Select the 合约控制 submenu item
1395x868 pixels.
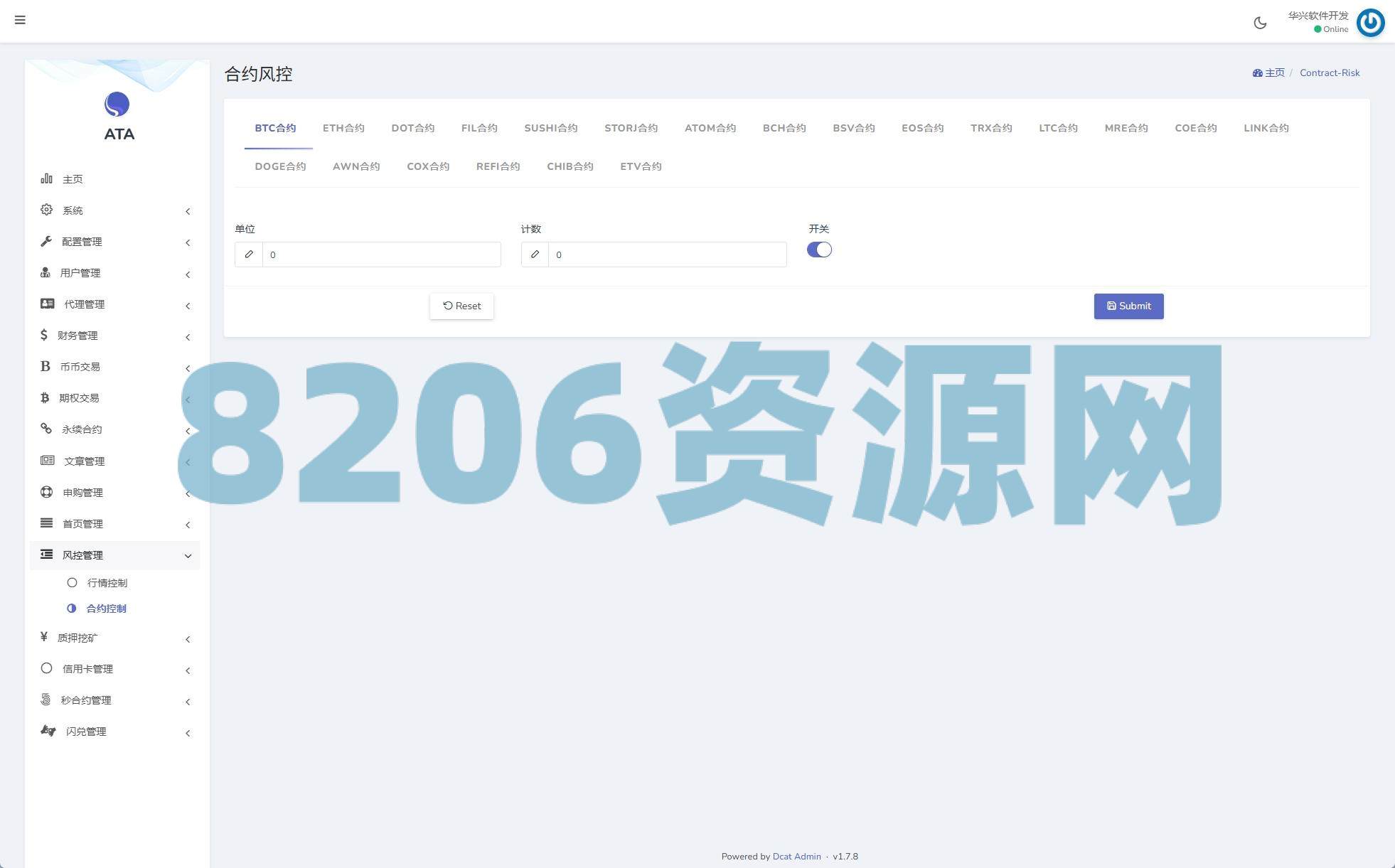click(106, 609)
